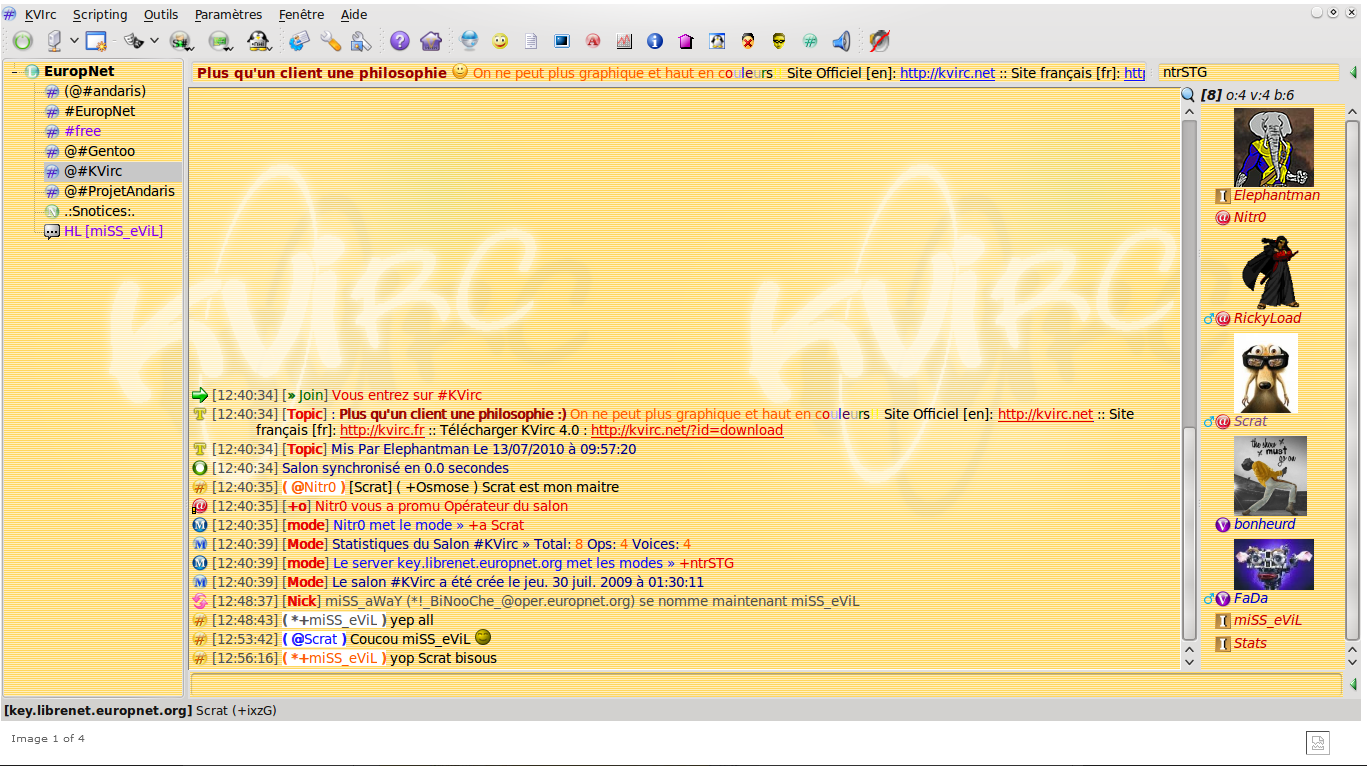1367x766 pixels.
Task: Open dropdown arrow beside theater masks icon
Action: pyautogui.click(x=154, y=41)
